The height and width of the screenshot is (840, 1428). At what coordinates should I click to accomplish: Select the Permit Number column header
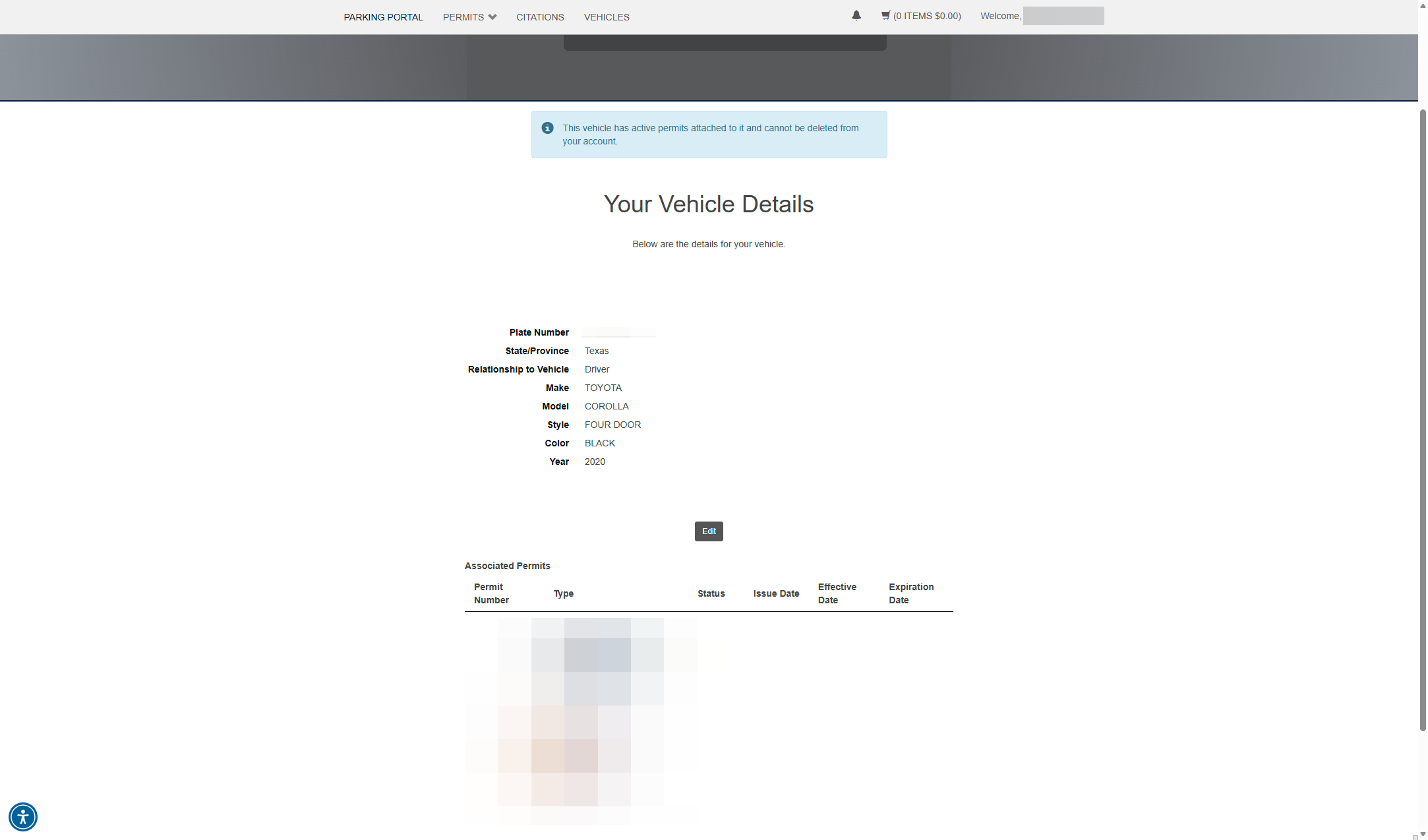coord(491,593)
